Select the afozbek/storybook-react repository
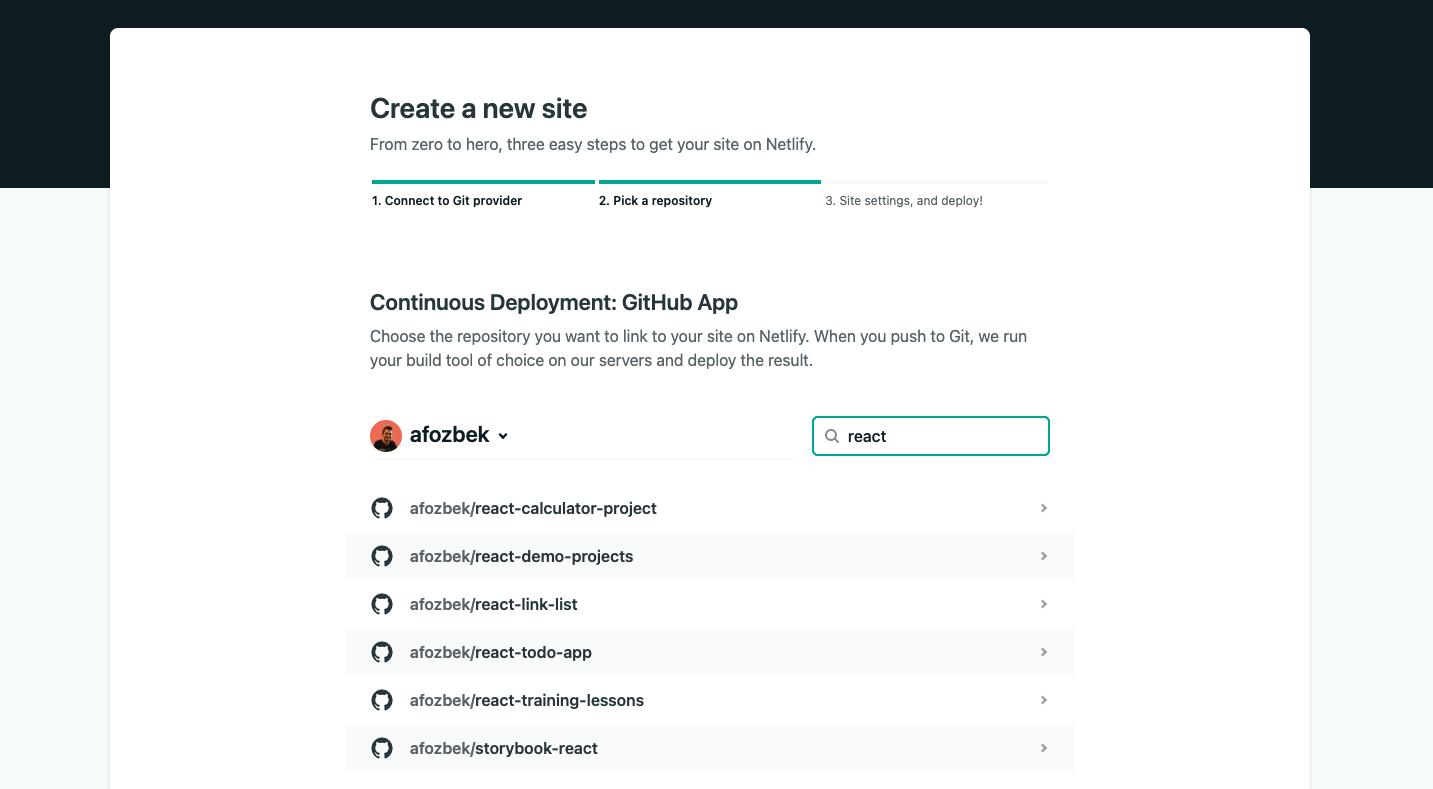 click(x=503, y=748)
